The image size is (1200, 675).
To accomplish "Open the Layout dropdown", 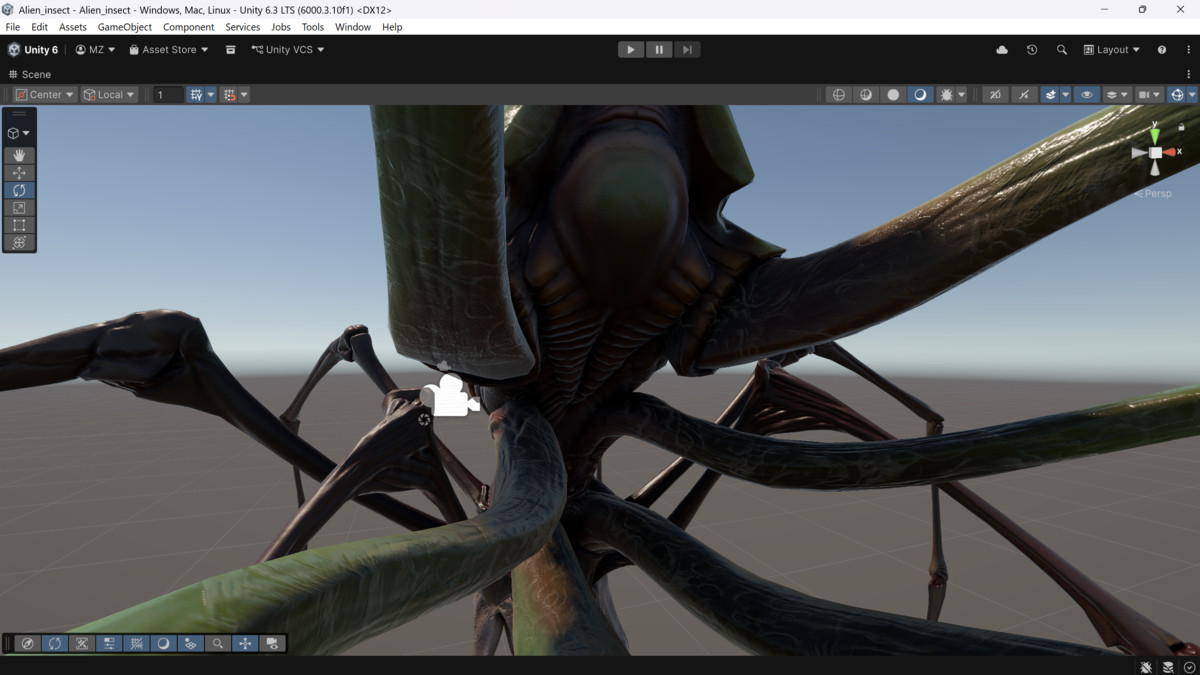I will pos(1110,49).
